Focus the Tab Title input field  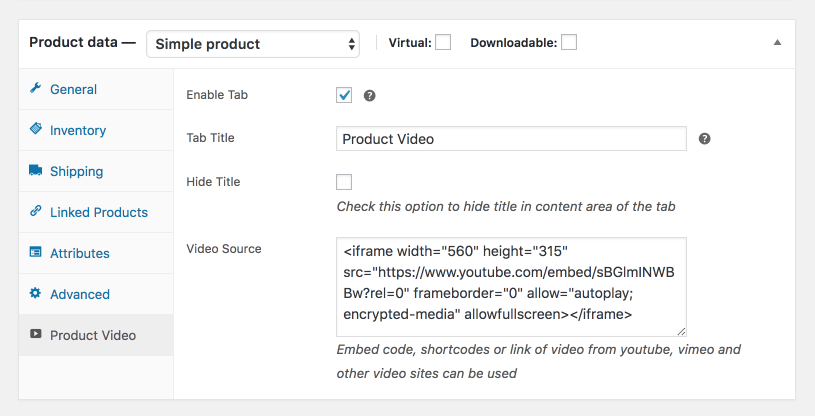click(511, 139)
